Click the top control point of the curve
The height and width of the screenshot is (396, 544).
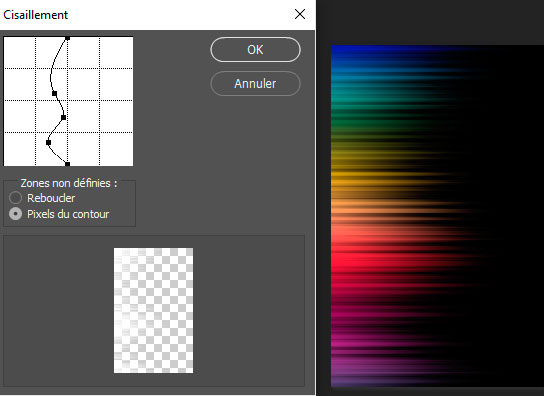tap(68, 38)
